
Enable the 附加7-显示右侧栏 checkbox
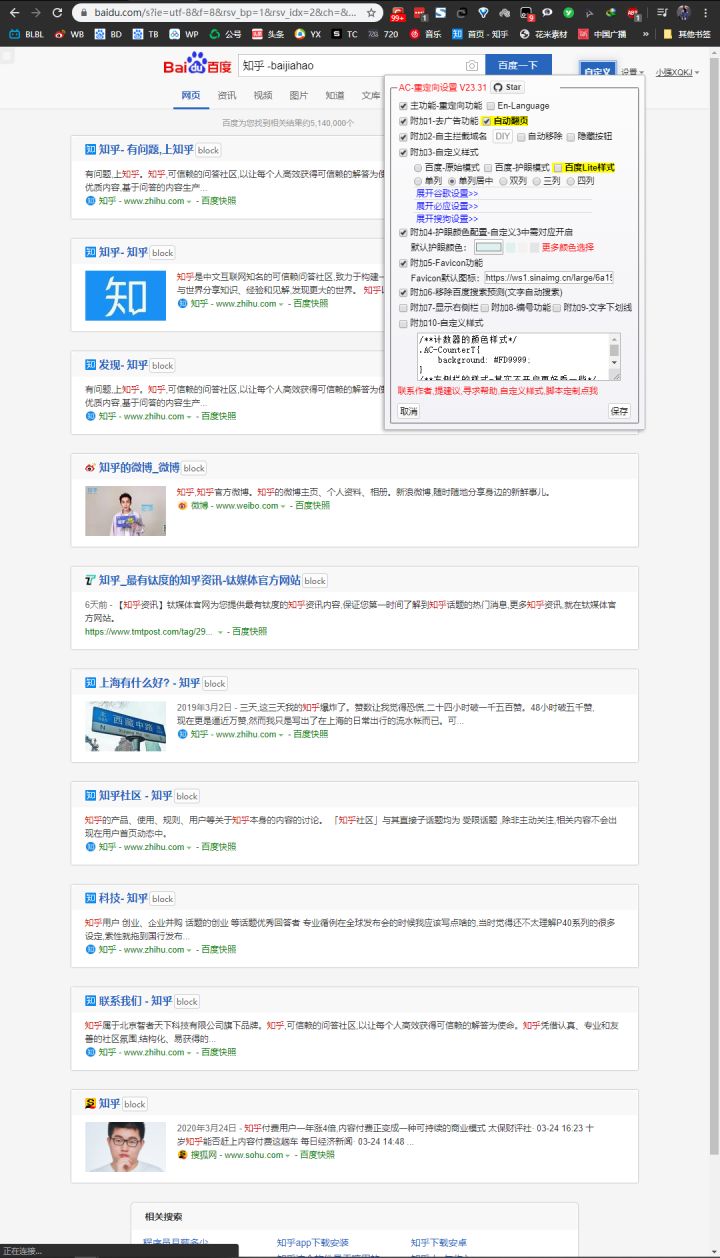403,308
